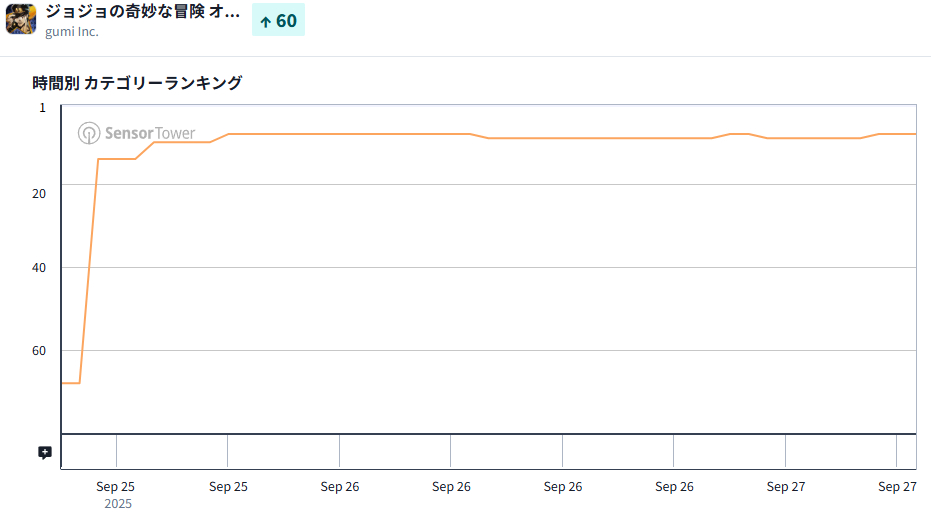
Task: Open the gumi Inc. publisher link
Action: click(72, 32)
